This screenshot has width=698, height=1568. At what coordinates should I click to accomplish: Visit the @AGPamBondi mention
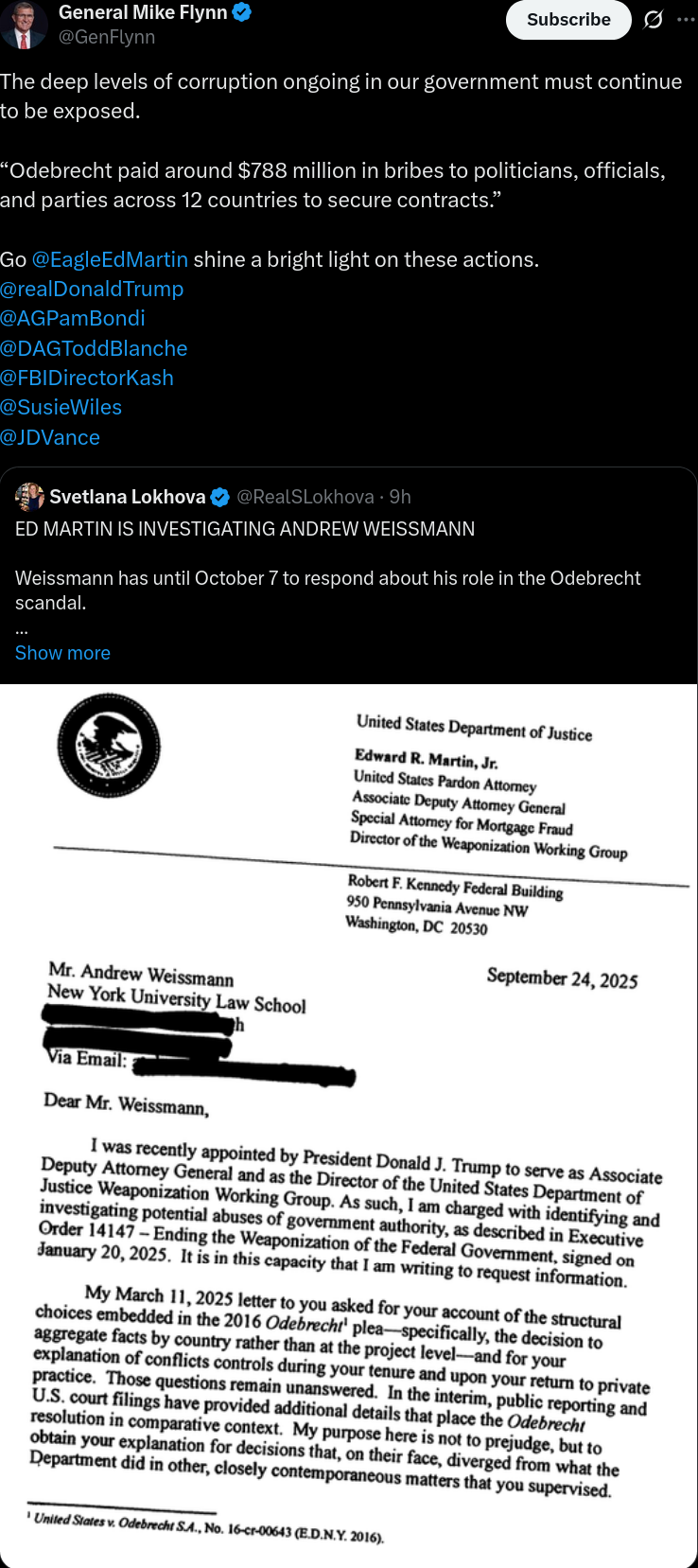click(73, 318)
